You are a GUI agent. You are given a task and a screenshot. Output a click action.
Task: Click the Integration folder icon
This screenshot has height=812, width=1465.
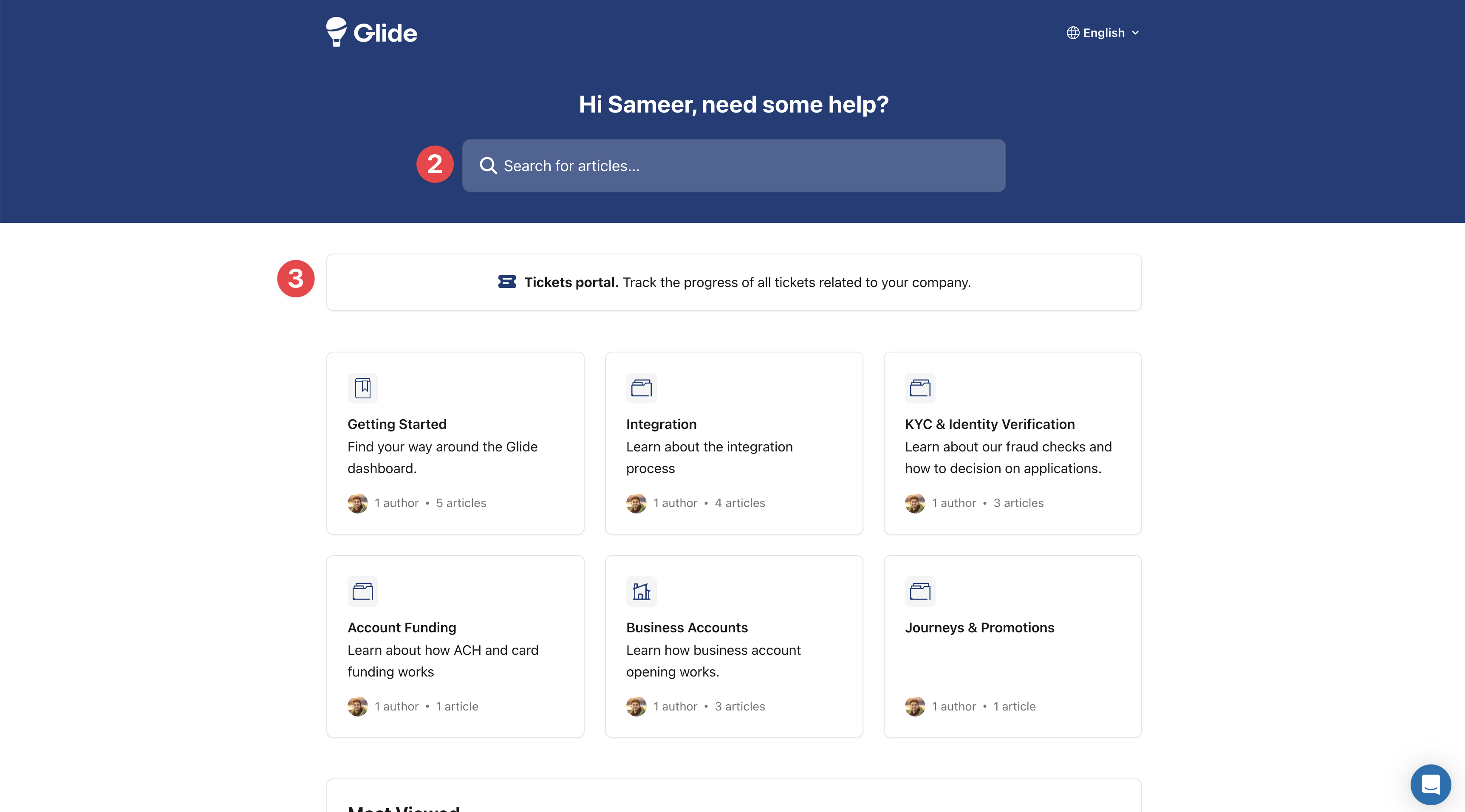point(641,388)
